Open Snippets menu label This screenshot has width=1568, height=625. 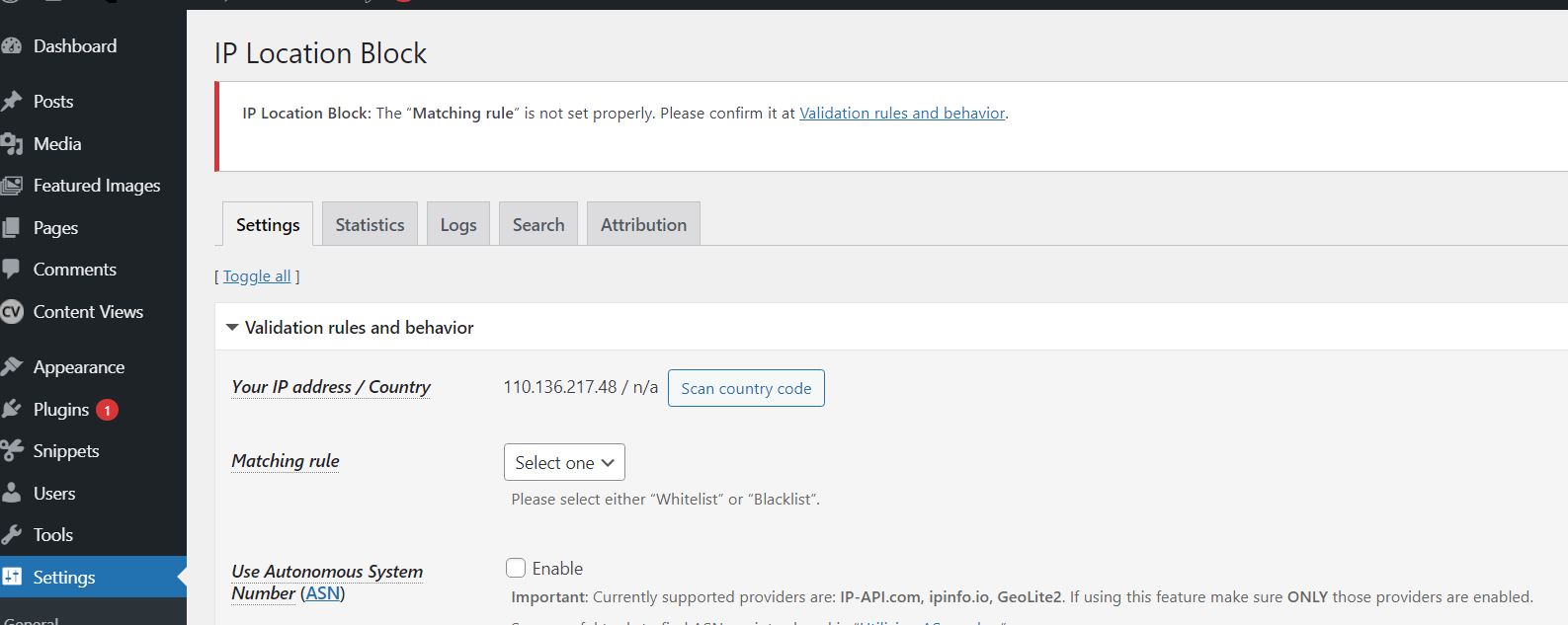click(x=66, y=451)
